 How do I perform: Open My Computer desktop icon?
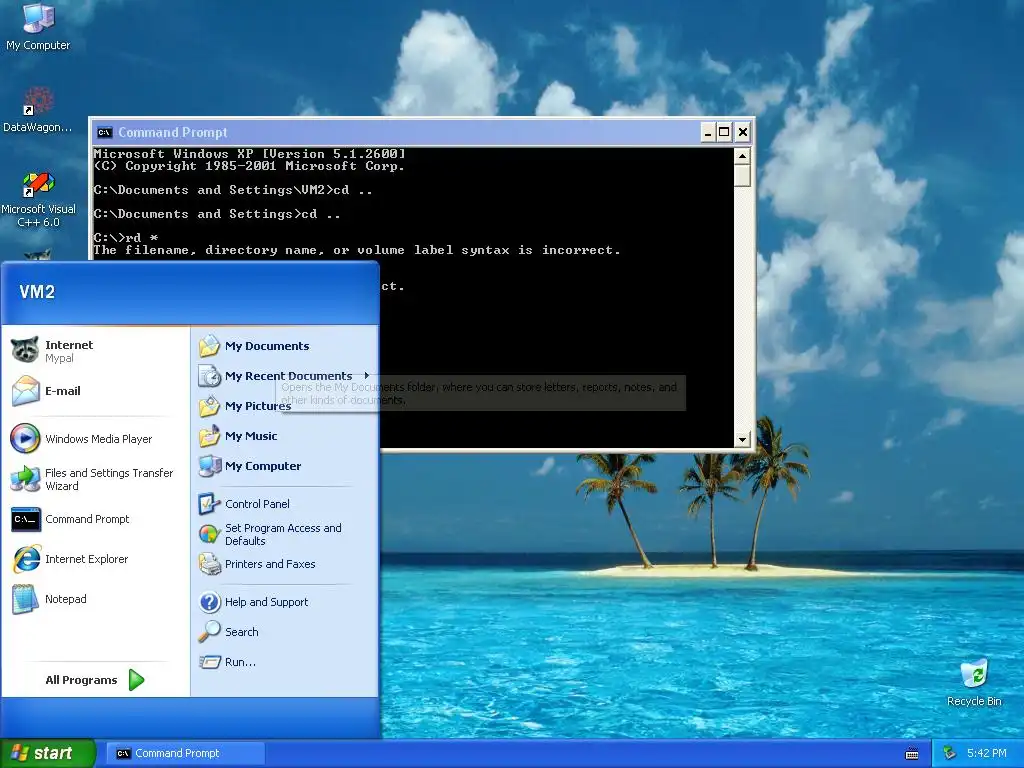coord(39,27)
